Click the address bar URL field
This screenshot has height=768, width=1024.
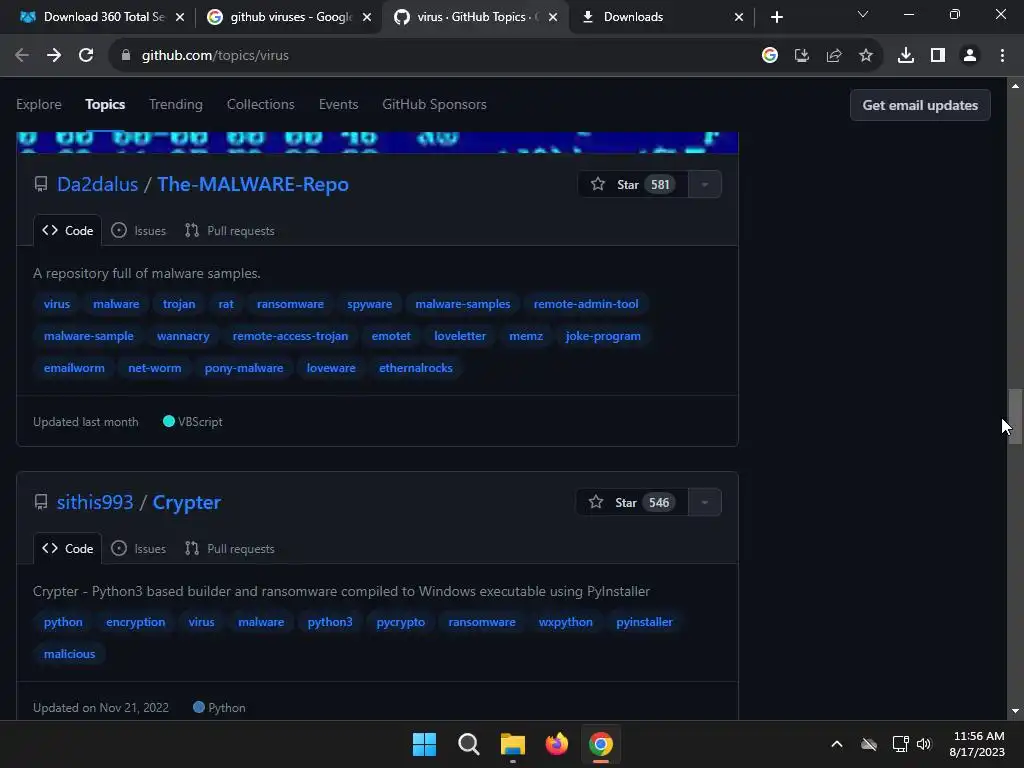[x=431, y=56]
